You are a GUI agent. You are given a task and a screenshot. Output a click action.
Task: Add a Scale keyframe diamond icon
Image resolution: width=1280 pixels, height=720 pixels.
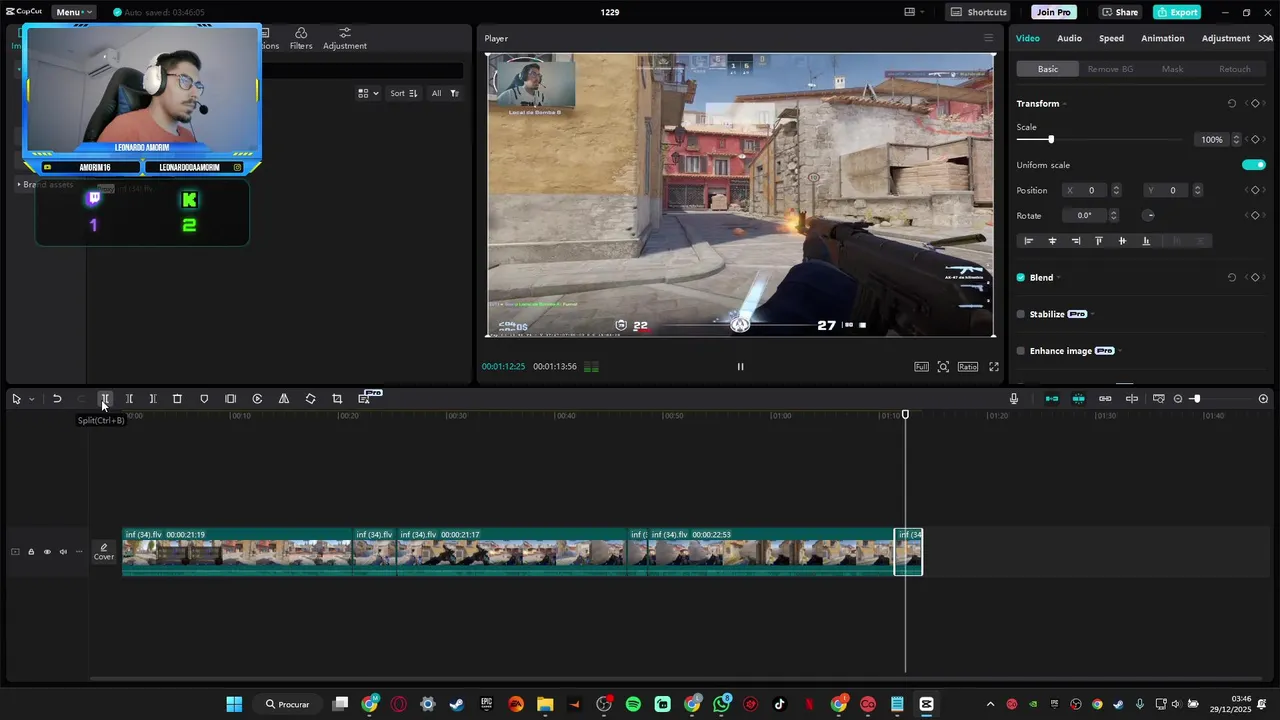(x=1255, y=140)
